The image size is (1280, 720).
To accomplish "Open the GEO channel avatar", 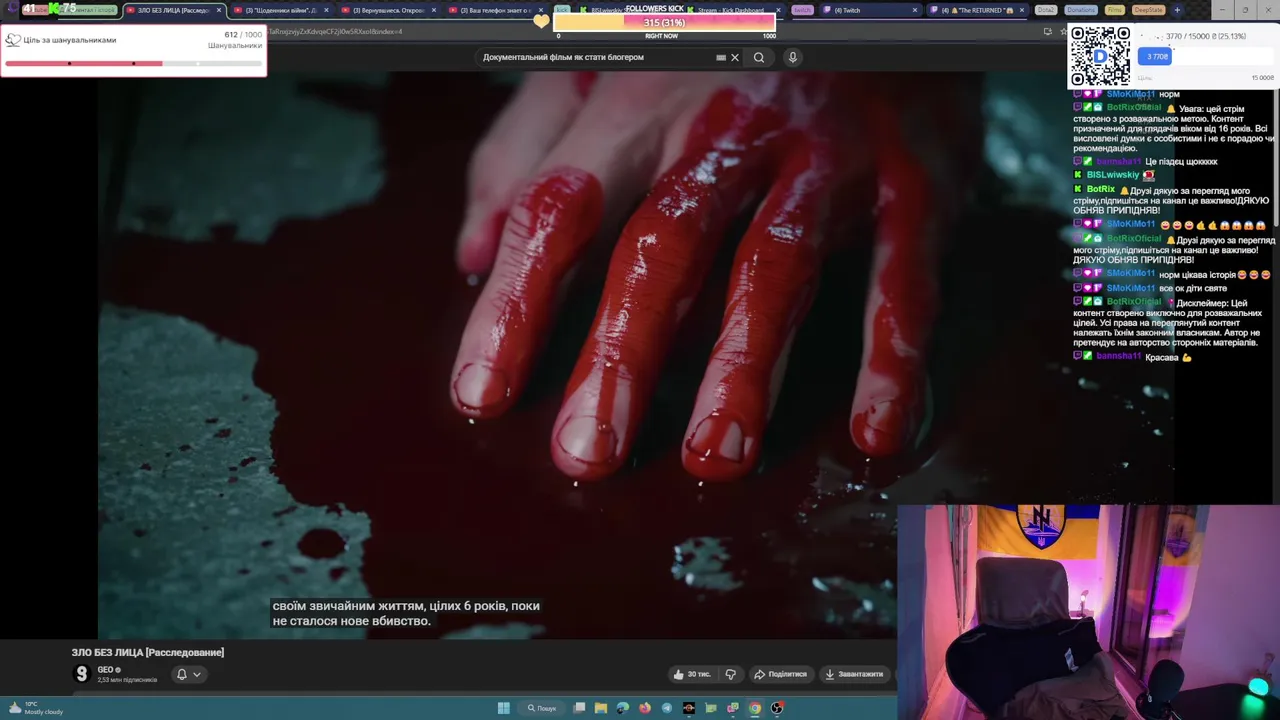I will 81,674.
